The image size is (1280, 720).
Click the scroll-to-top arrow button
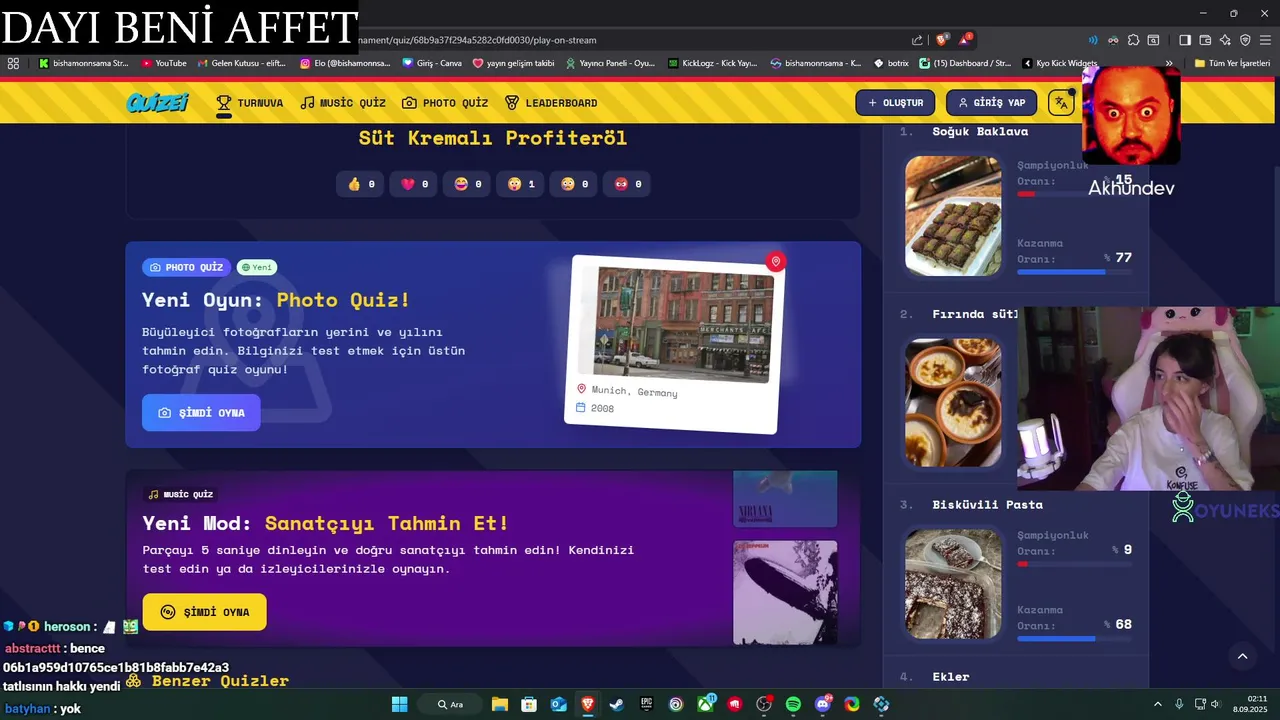click(x=1242, y=656)
